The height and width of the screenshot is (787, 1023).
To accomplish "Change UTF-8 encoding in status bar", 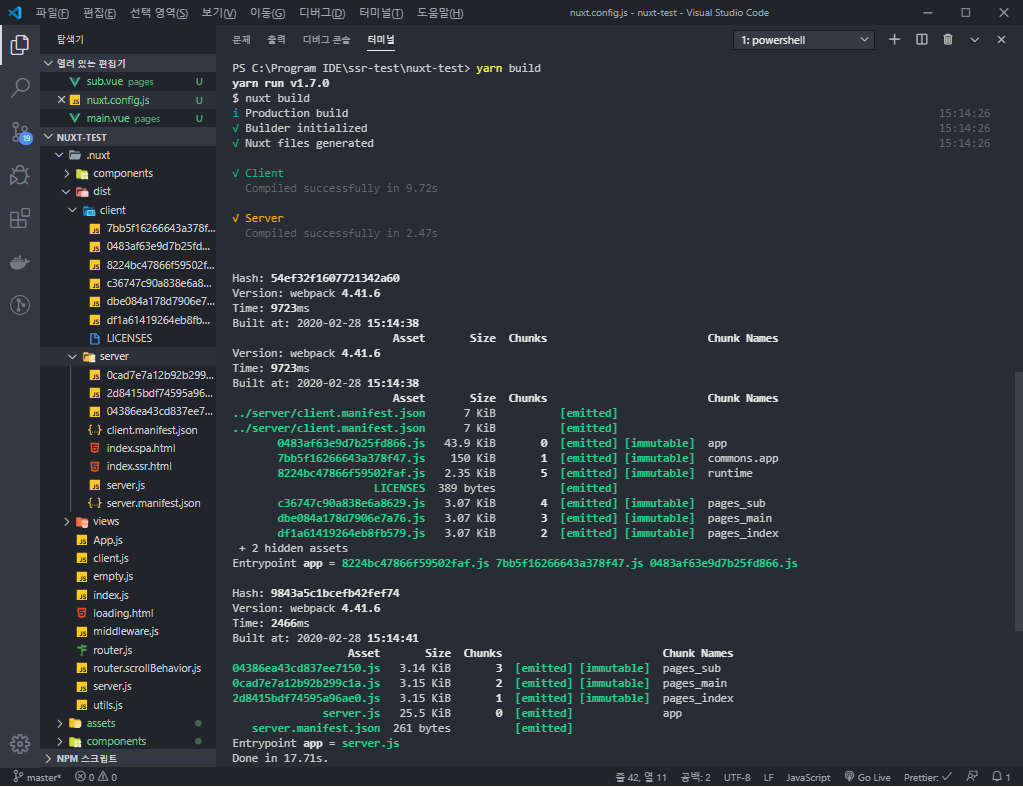I will click(737, 777).
